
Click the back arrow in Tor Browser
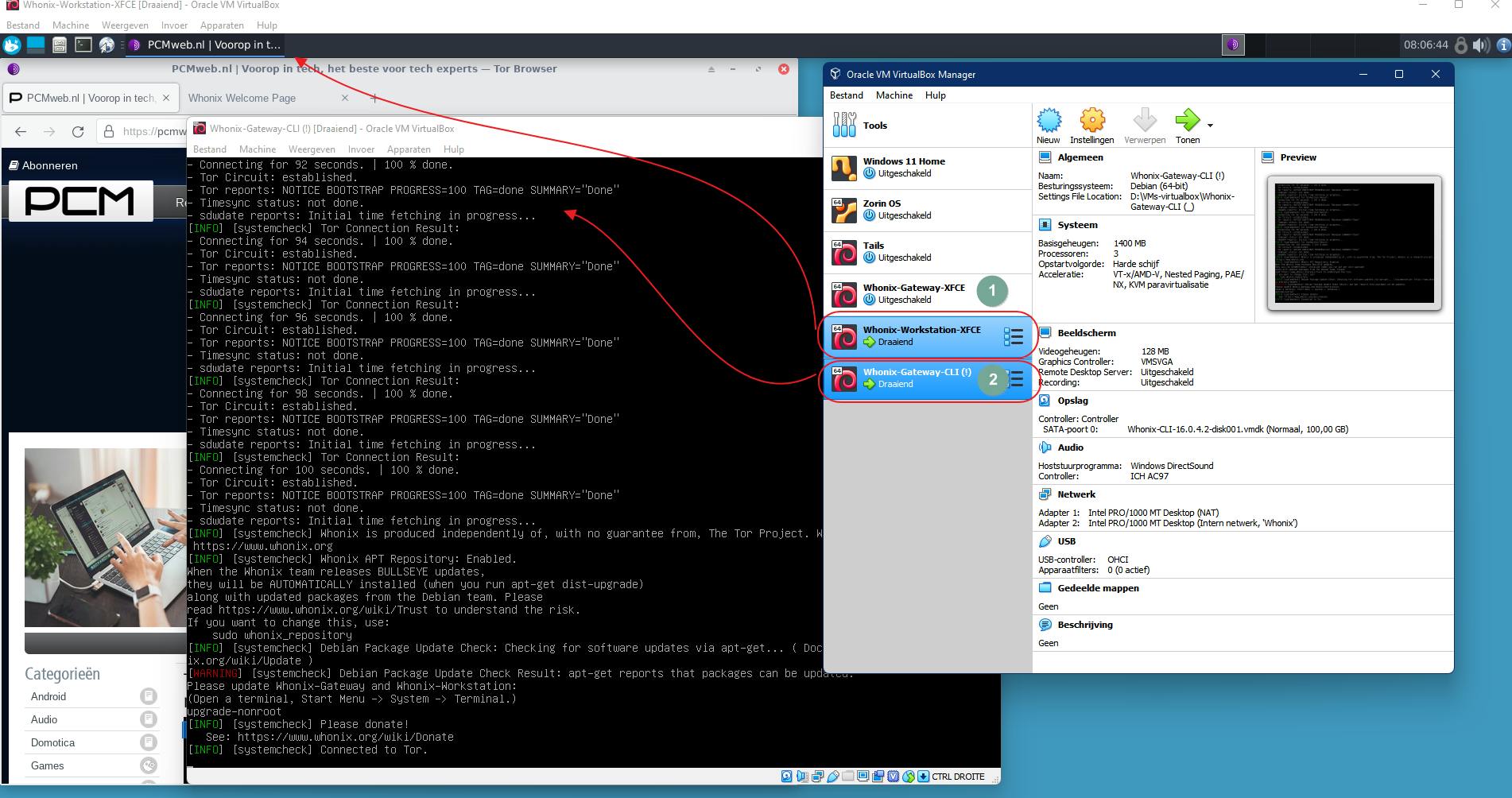pyautogui.click(x=21, y=131)
